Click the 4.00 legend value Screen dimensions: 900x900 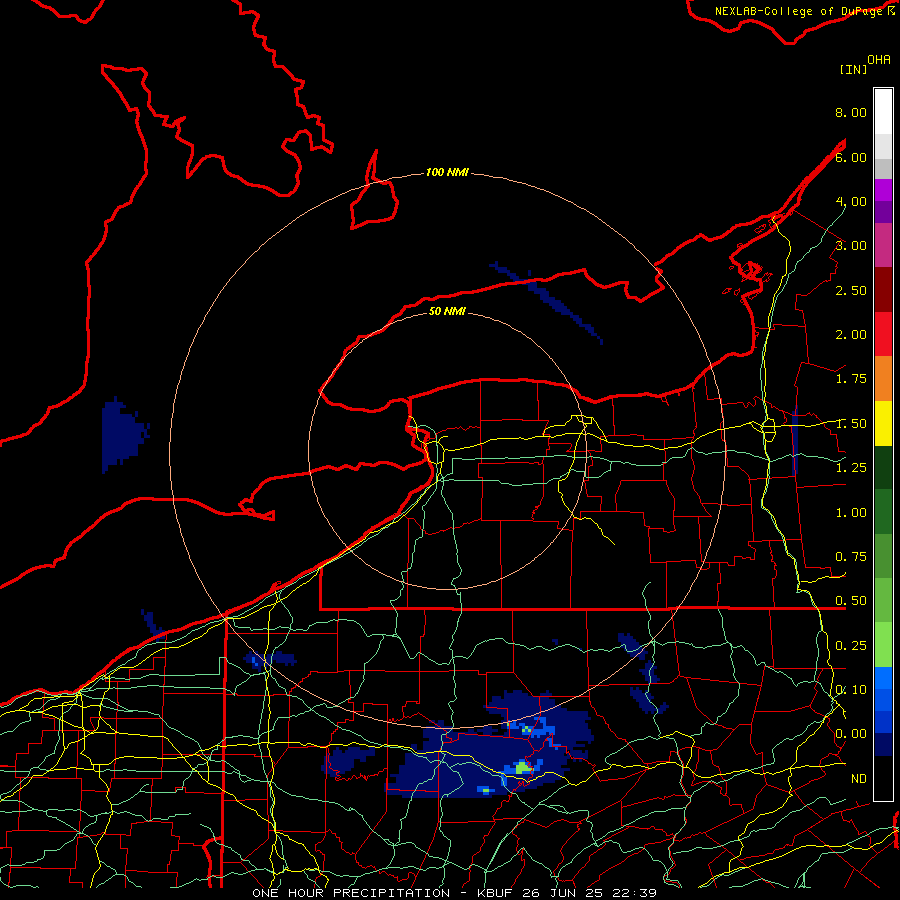tap(851, 201)
